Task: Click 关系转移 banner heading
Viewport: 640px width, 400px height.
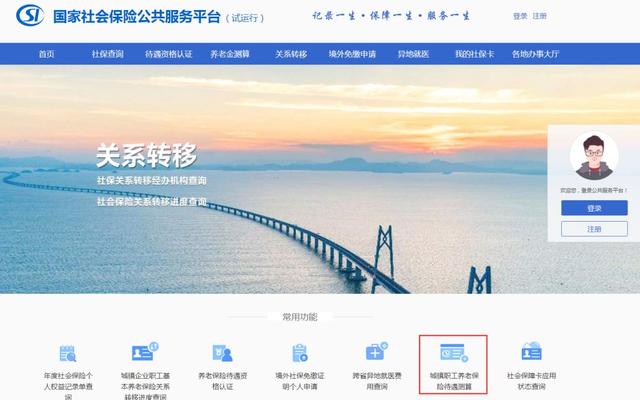Action: click(x=147, y=156)
